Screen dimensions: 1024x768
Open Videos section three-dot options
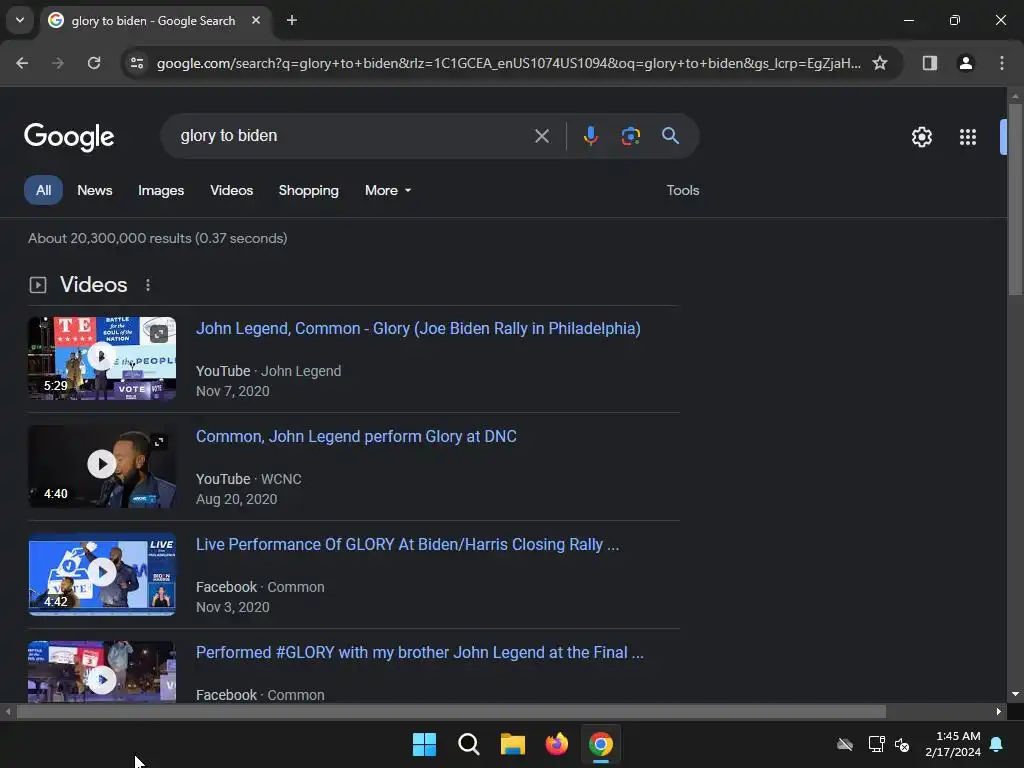[x=148, y=285]
